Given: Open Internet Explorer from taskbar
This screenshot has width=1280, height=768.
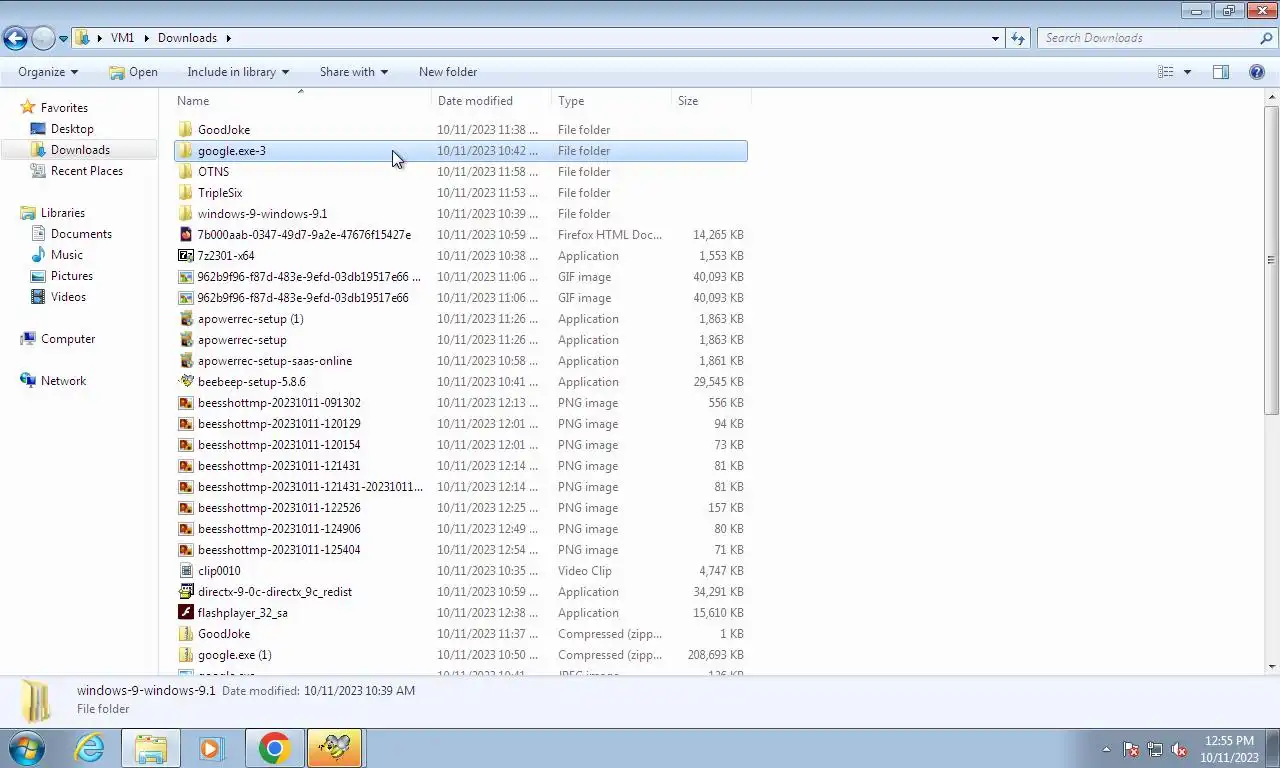Looking at the screenshot, I should (x=89, y=748).
